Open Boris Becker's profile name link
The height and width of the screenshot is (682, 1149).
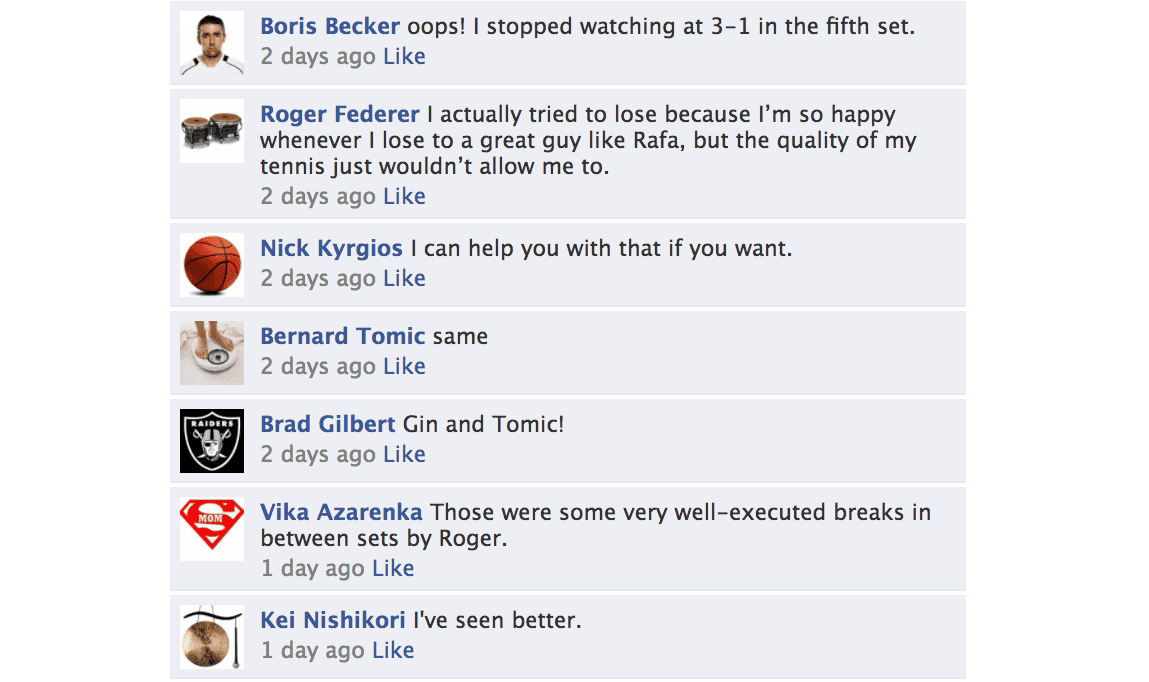pos(330,26)
